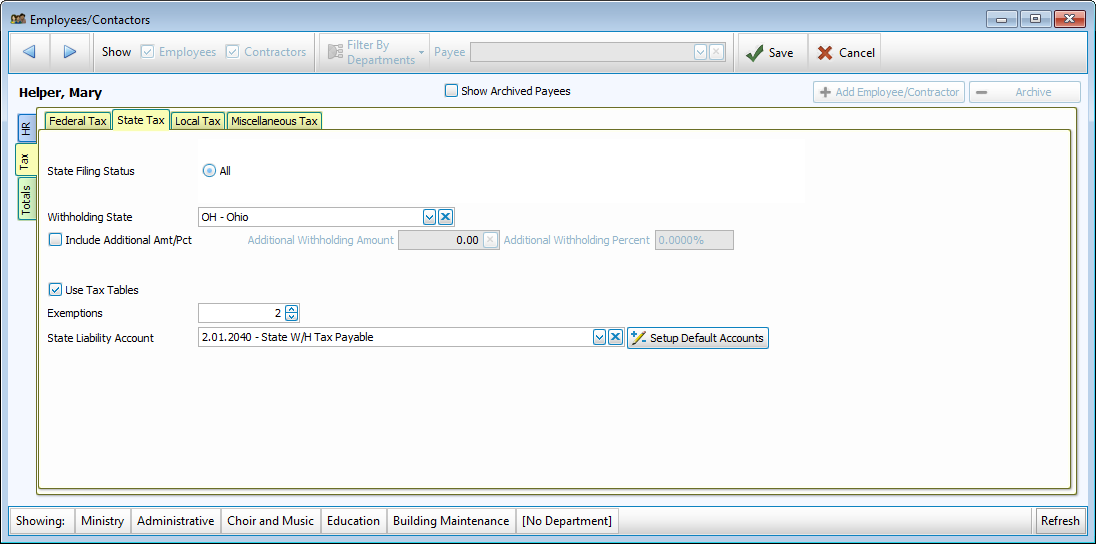The image size is (1096, 544).
Task: Open Setup Default Accounts wizard
Action: tap(698, 338)
